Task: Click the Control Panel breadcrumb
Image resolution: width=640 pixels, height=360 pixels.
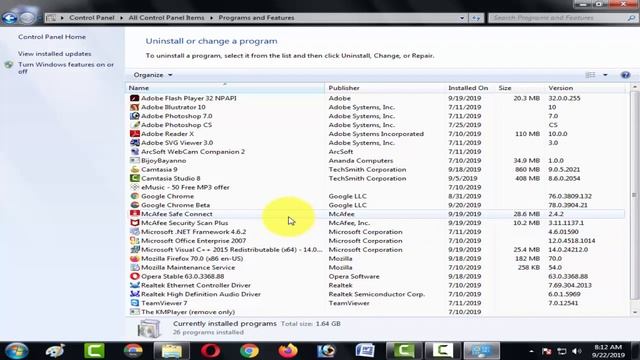Action: (92, 18)
